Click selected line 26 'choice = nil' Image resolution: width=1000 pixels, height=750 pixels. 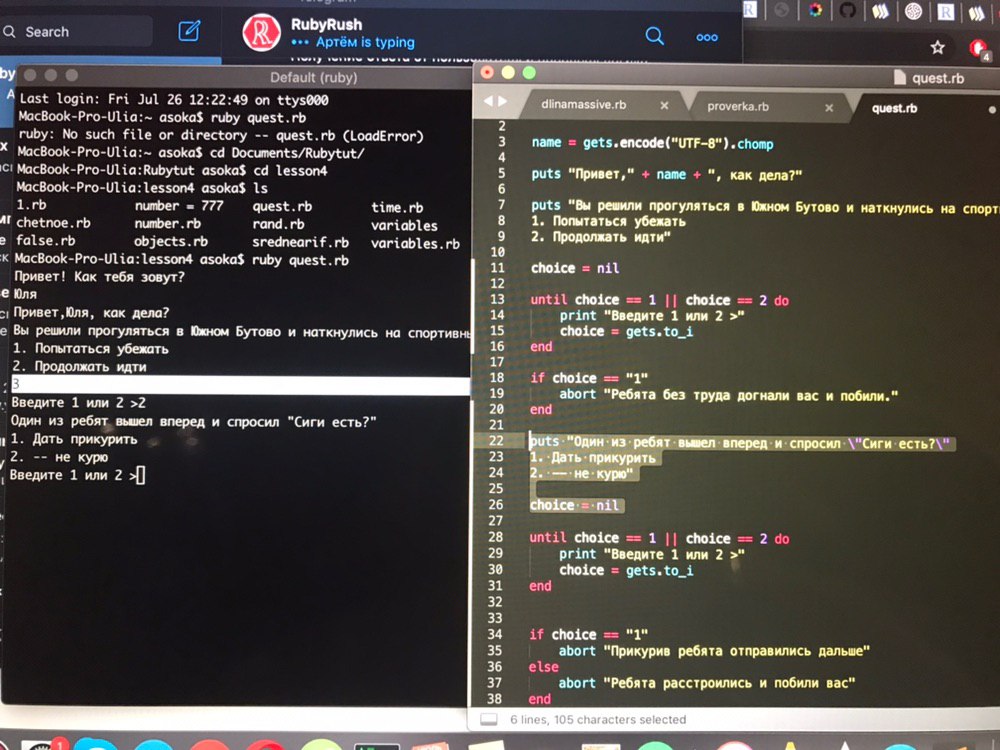574,505
